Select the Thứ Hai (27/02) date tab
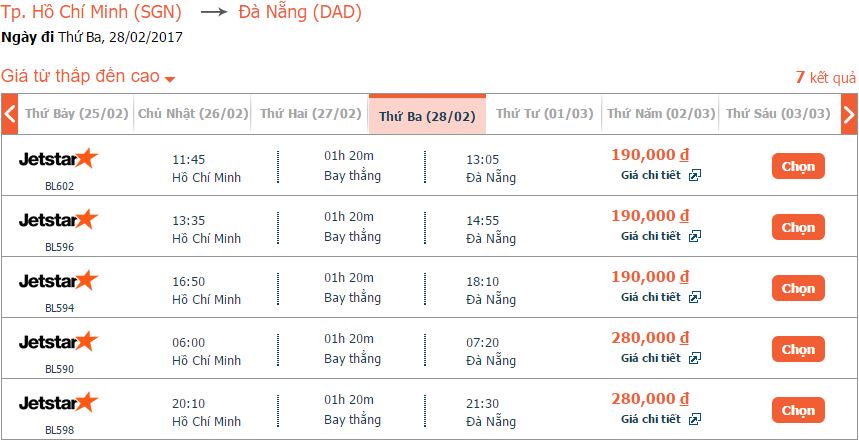This screenshot has width=859, height=440. coord(310,114)
